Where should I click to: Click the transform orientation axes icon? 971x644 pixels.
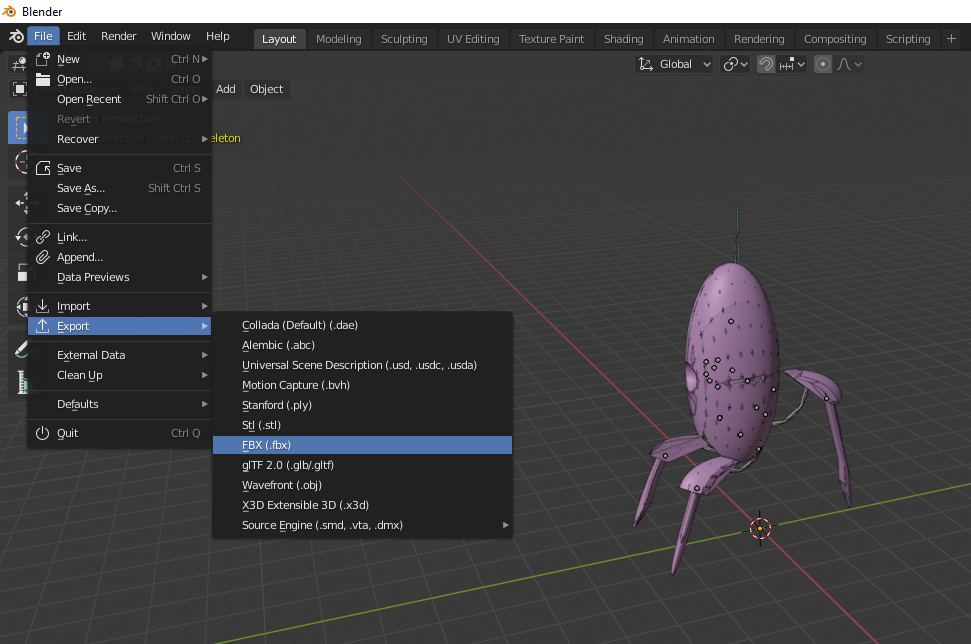click(646, 64)
